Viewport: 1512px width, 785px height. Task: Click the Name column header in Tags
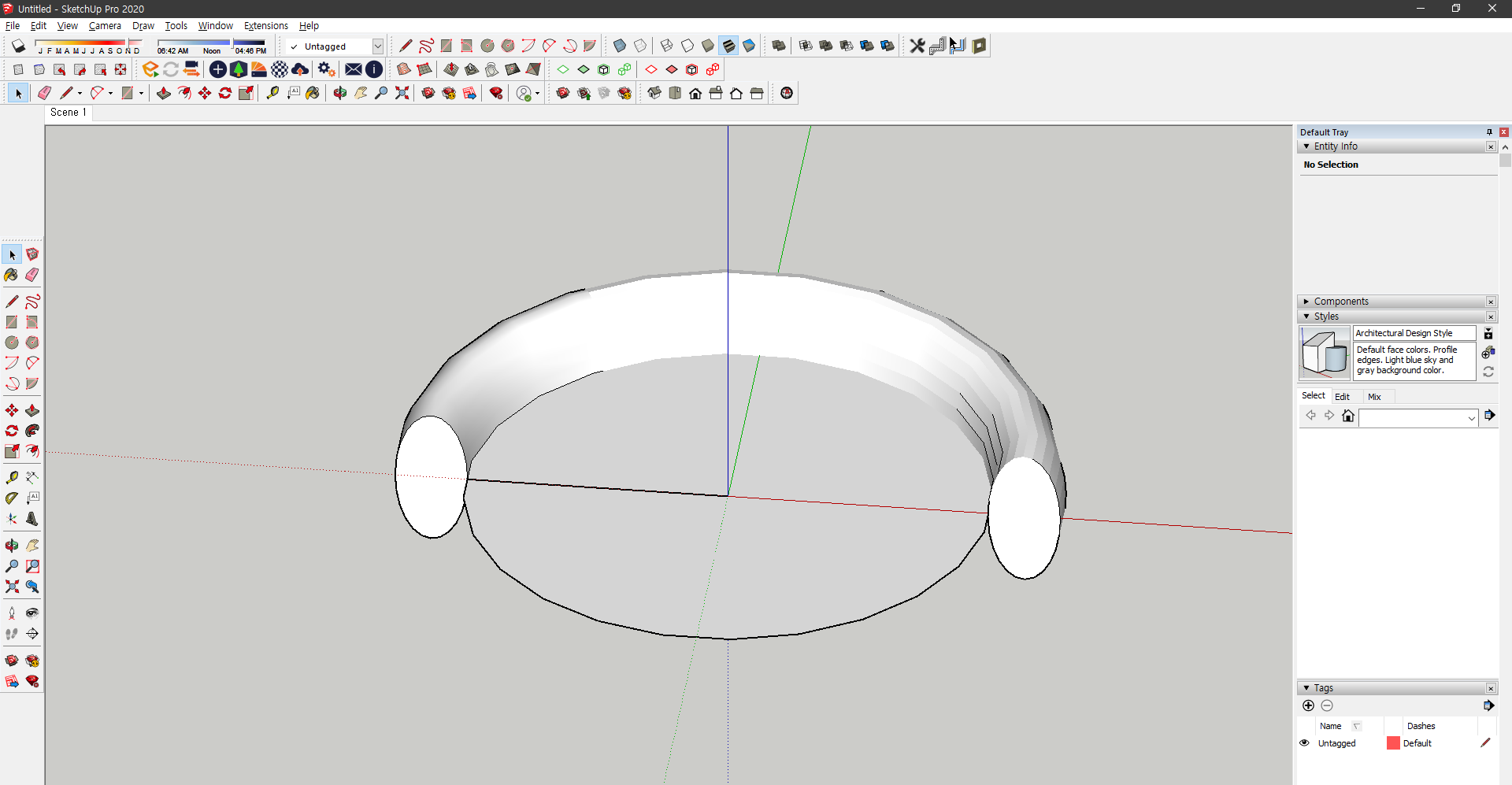(x=1331, y=726)
